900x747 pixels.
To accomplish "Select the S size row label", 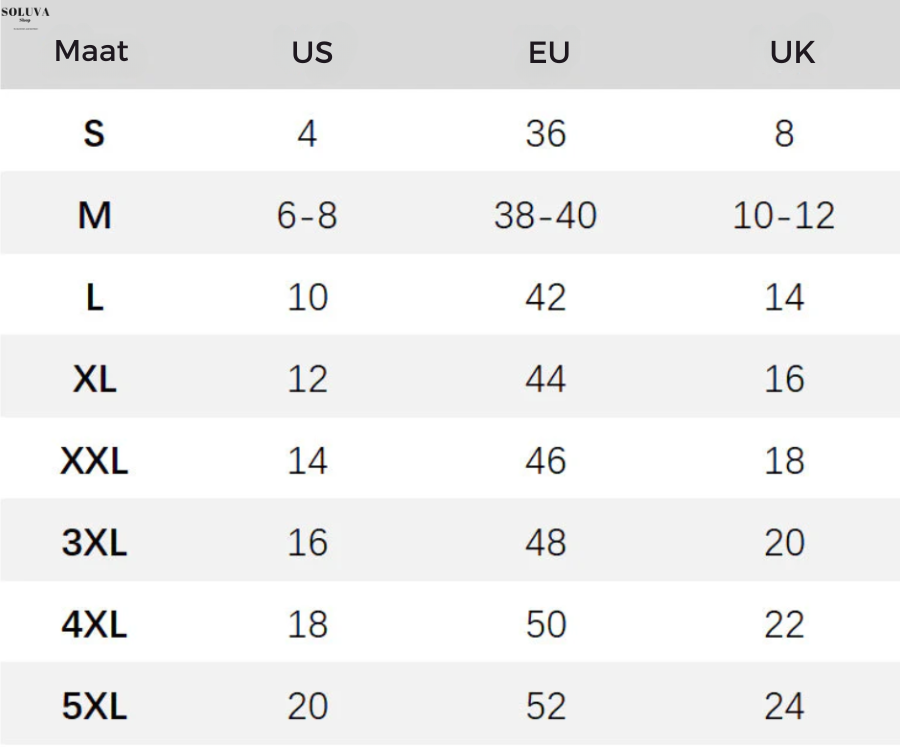I will 94,133.
